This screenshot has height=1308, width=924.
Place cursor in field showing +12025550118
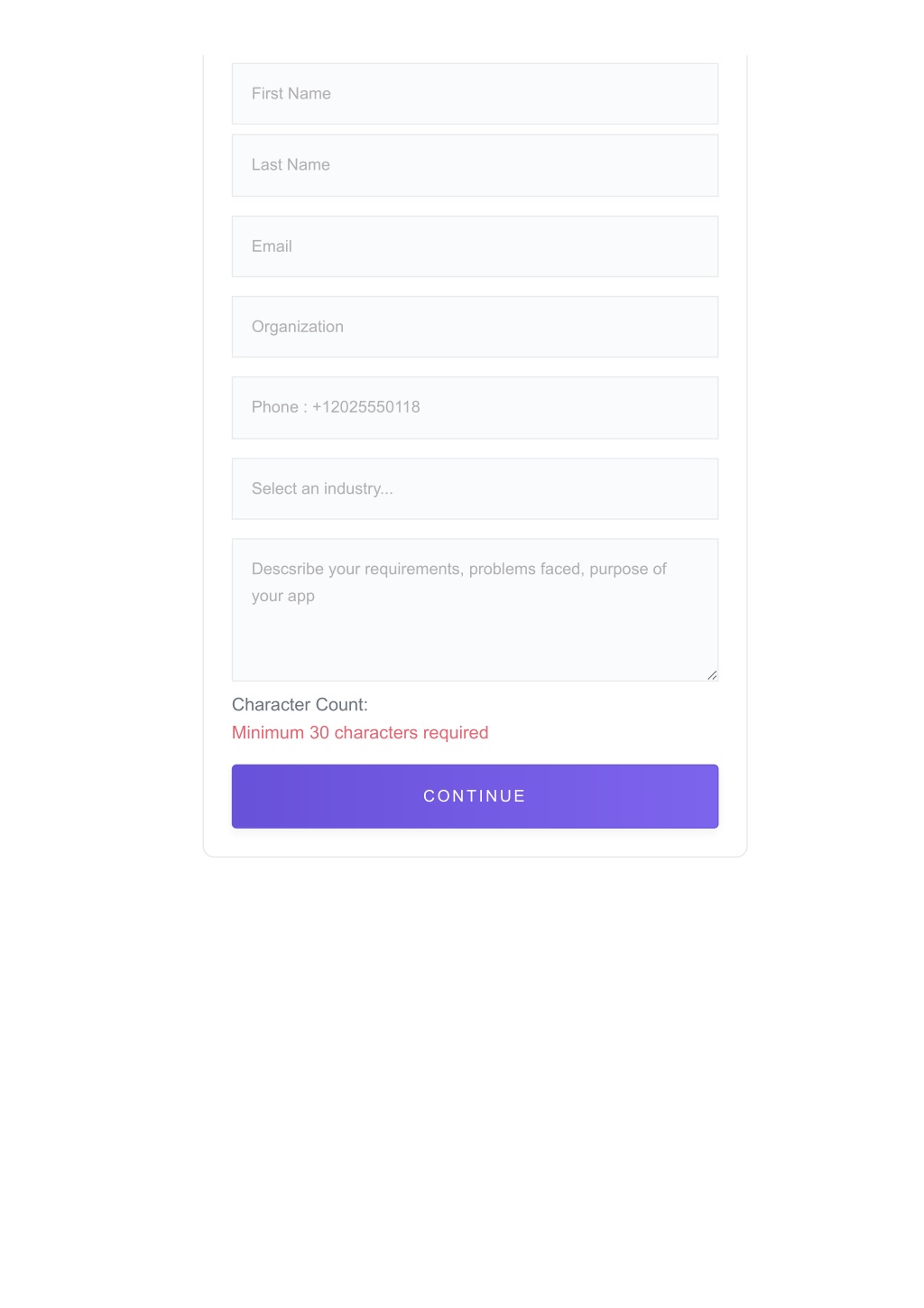click(x=475, y=408)
